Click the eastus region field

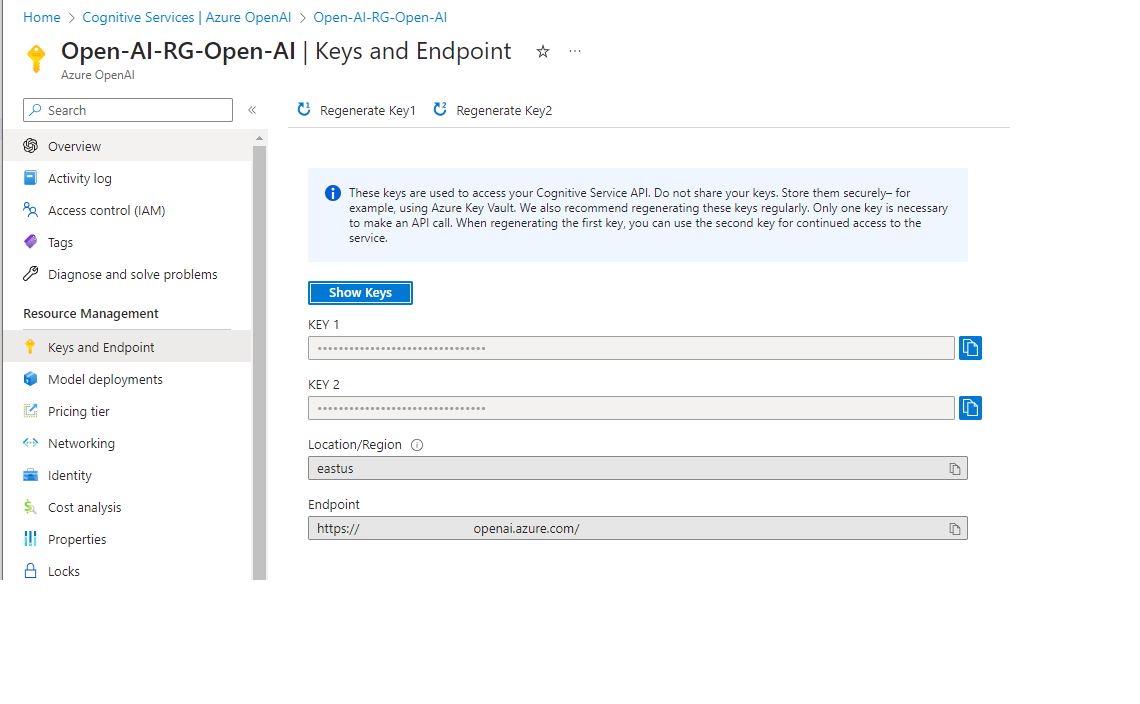coord(638,468)
